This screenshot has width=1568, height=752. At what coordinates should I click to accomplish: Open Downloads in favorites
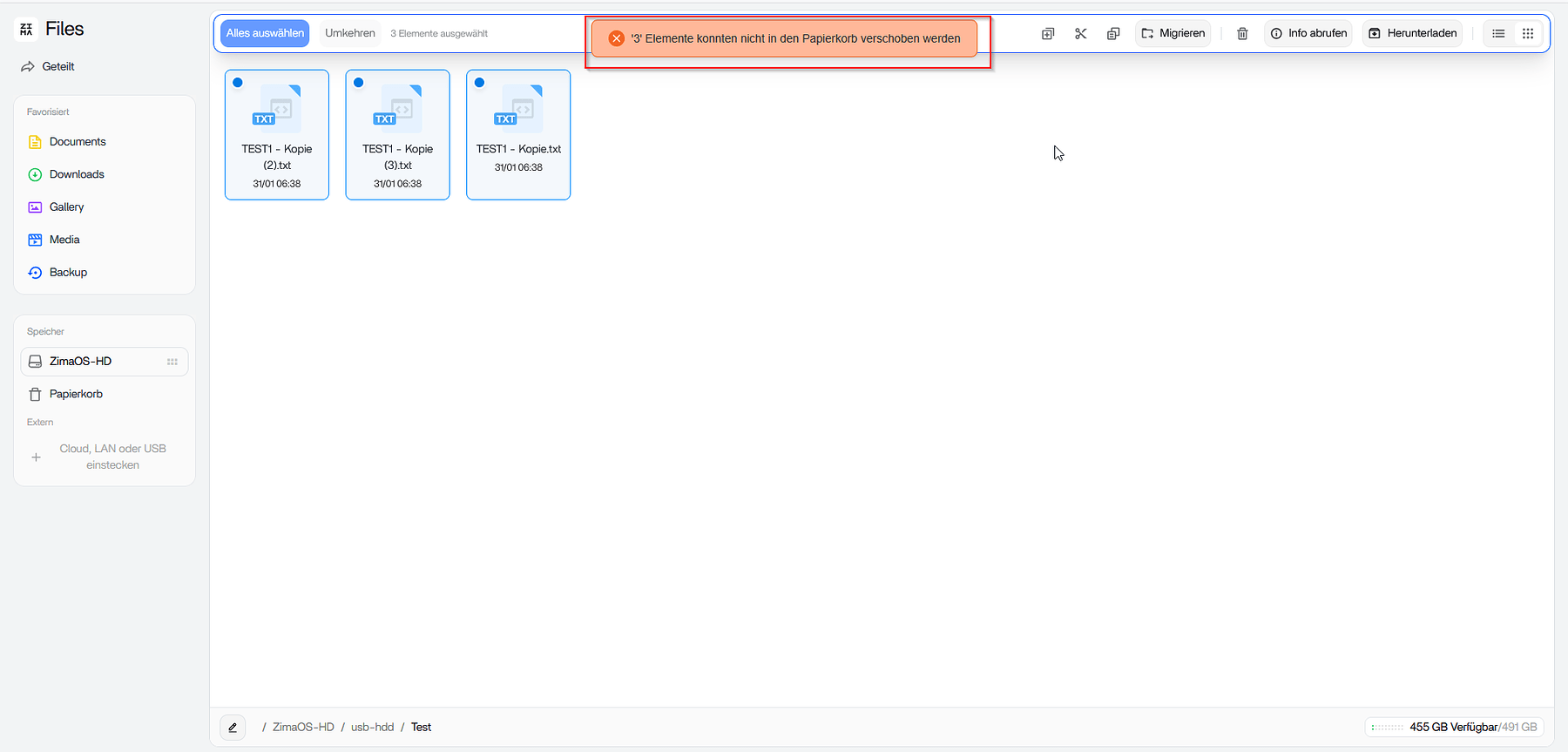click(x=77, y=174)
